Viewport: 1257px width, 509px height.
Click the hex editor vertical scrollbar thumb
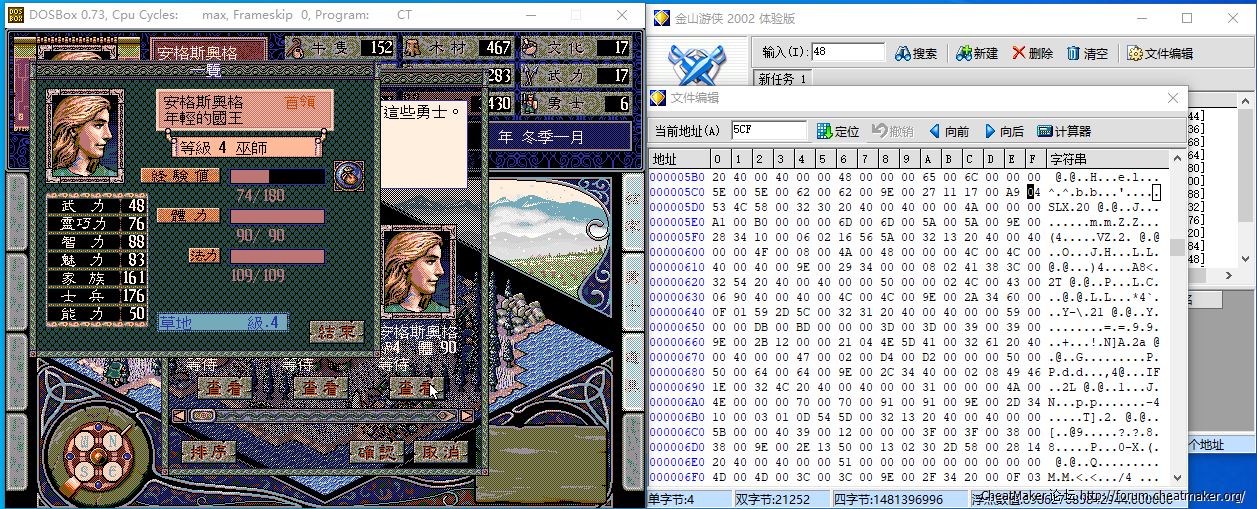click(1178, 247)
